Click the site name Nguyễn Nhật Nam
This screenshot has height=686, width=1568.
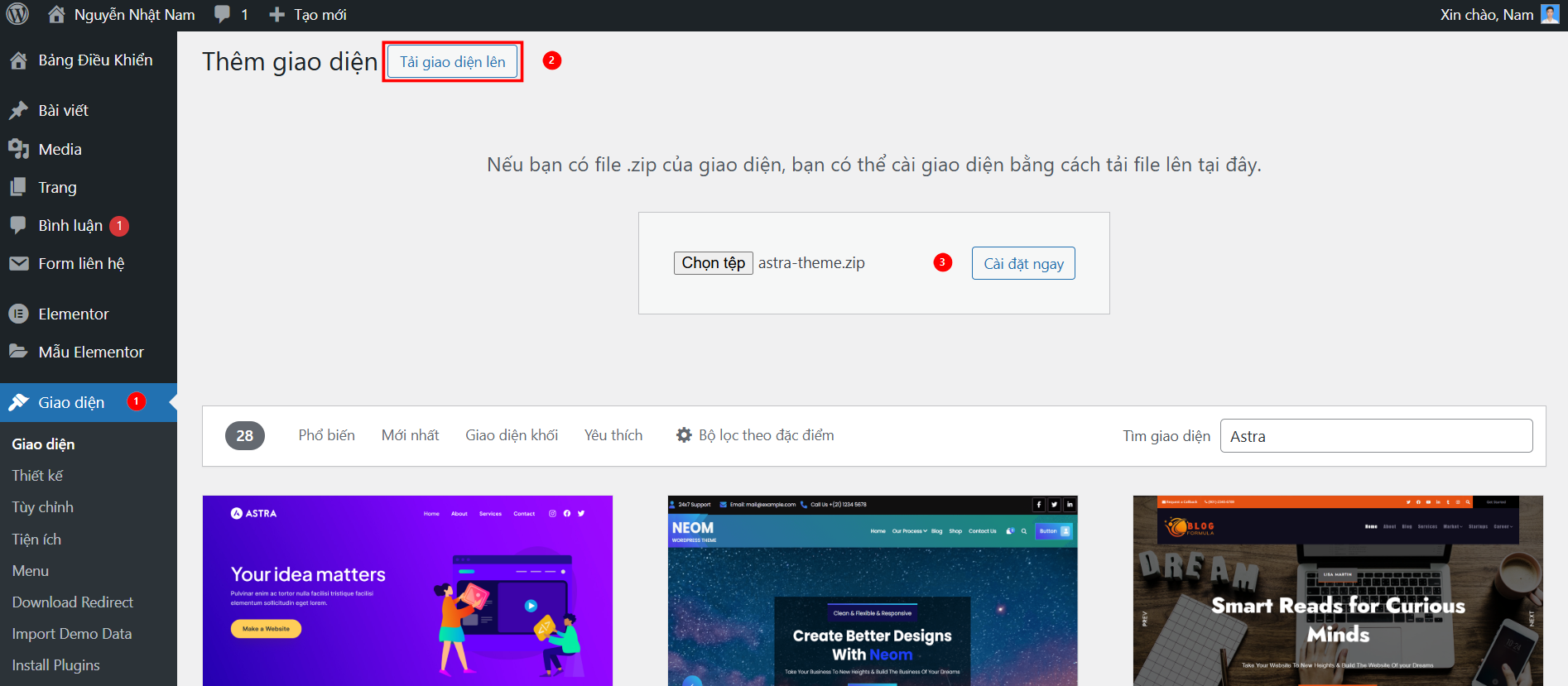click(x=135, y=15)
